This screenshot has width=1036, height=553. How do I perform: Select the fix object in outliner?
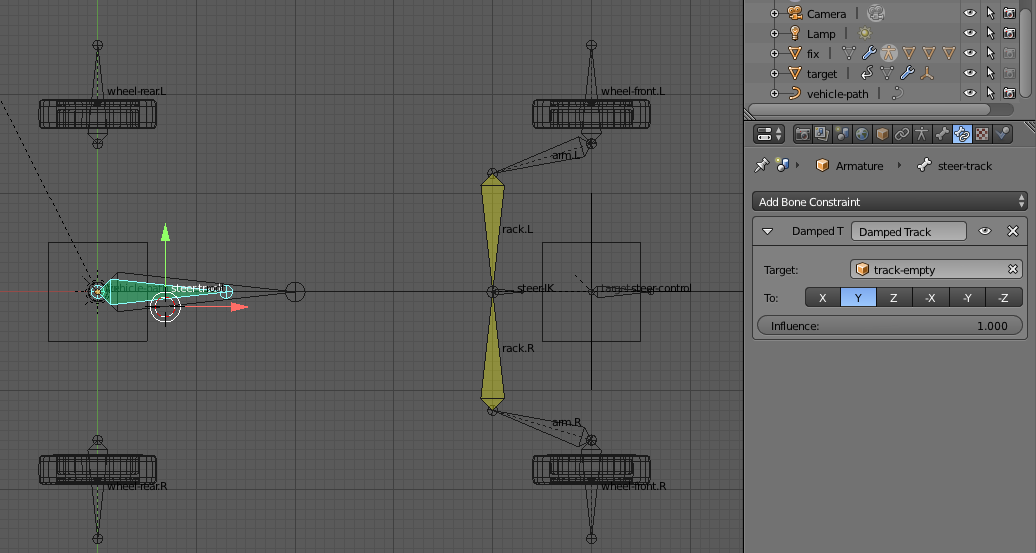(813, 53)
